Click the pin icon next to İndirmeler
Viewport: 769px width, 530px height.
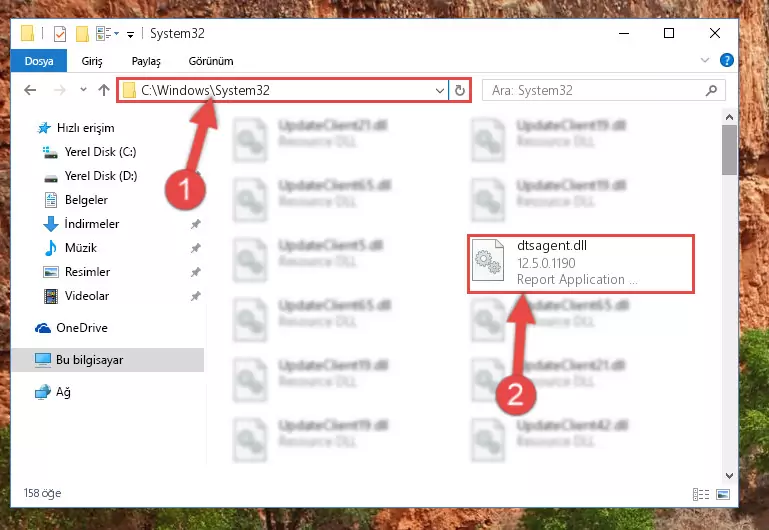[x=196, y=224]
